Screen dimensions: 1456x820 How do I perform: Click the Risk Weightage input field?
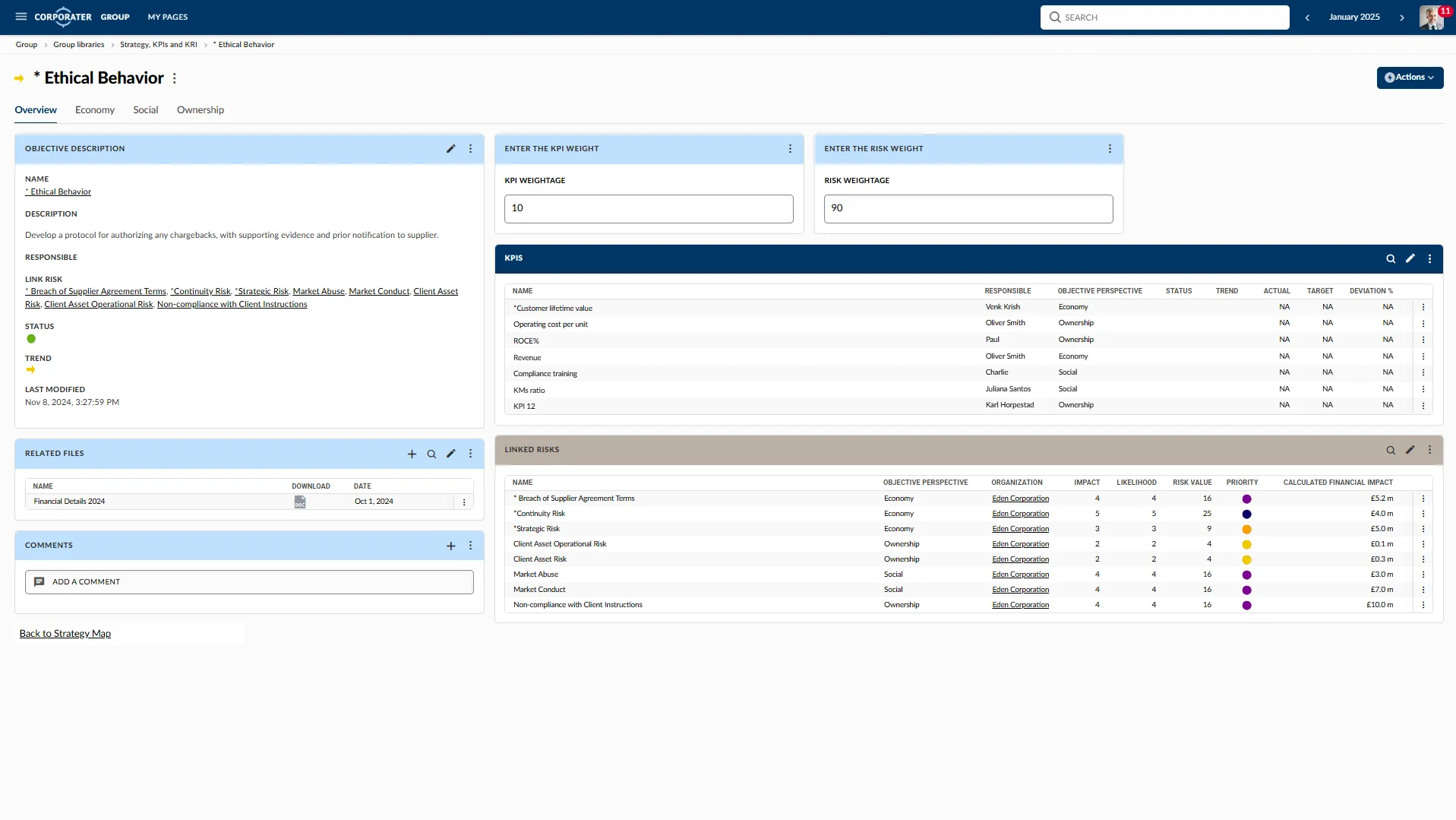click(968, 209)
